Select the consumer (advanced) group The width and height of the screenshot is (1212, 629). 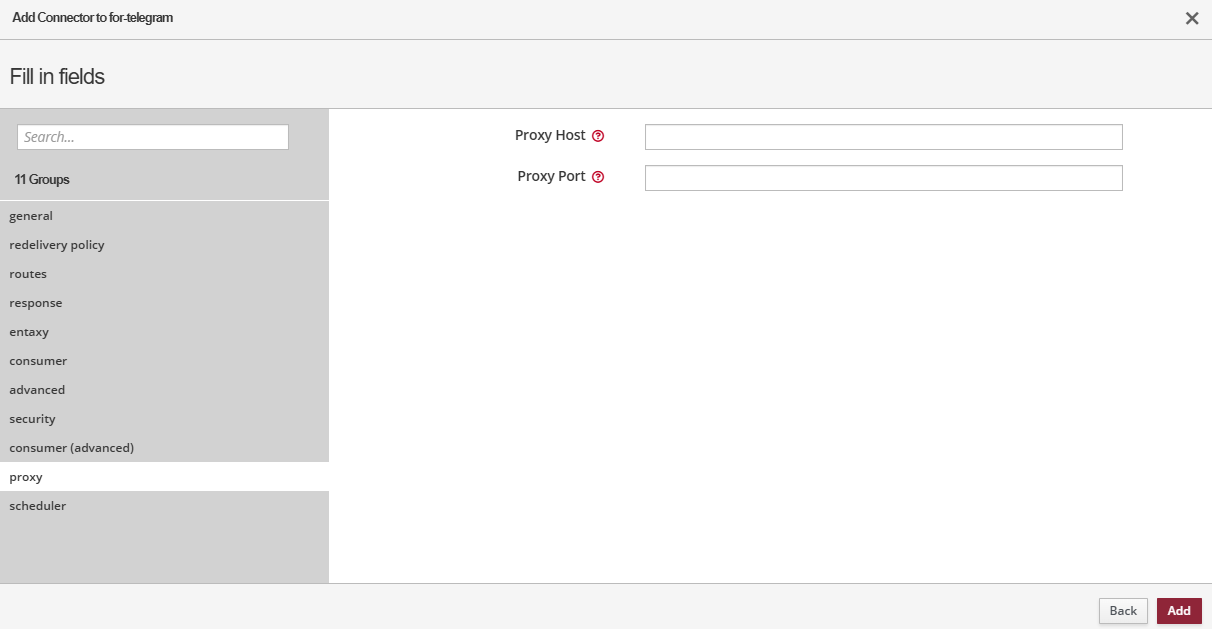pos(71,448)
